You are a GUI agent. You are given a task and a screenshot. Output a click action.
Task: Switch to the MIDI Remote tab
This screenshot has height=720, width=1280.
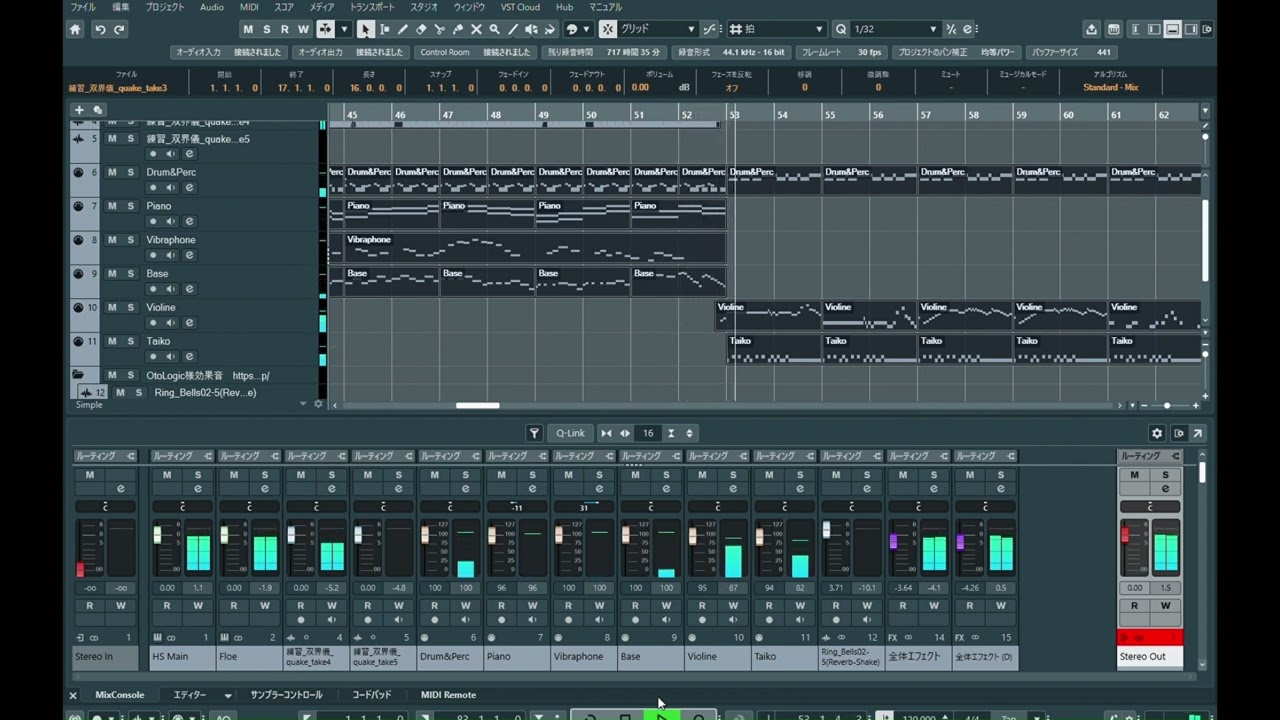pyautogui.click(x=448, y=695)
